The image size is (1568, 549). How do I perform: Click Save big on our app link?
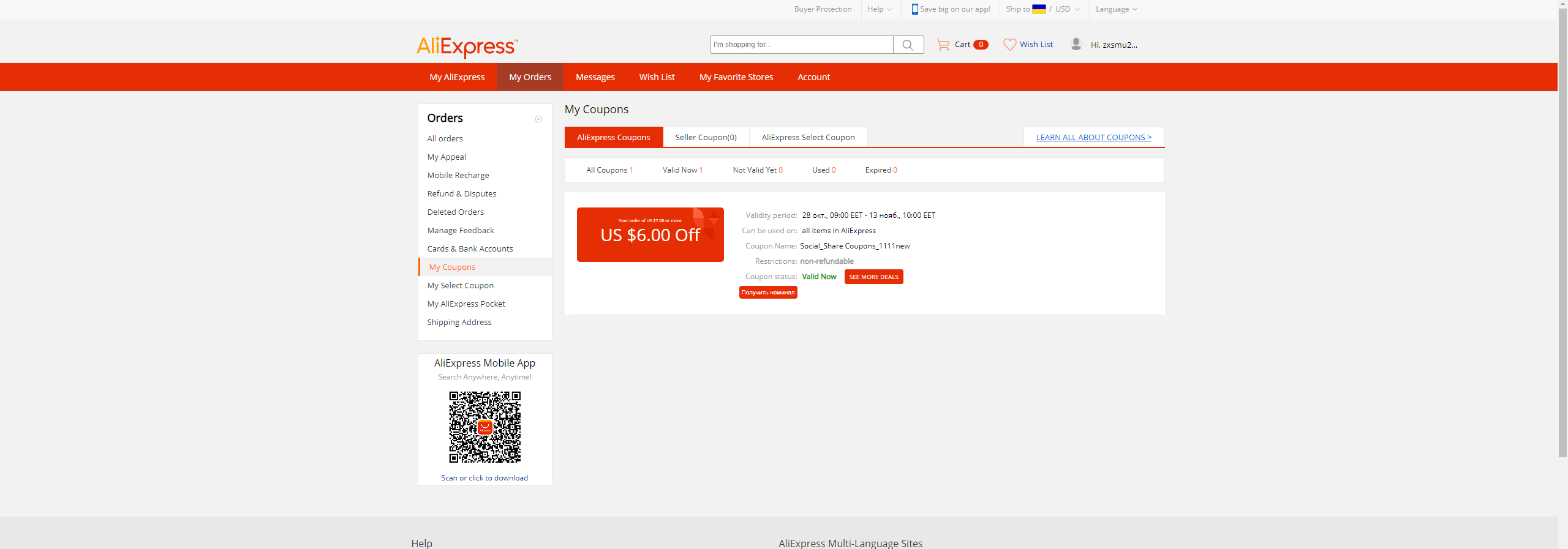point(955,9)
